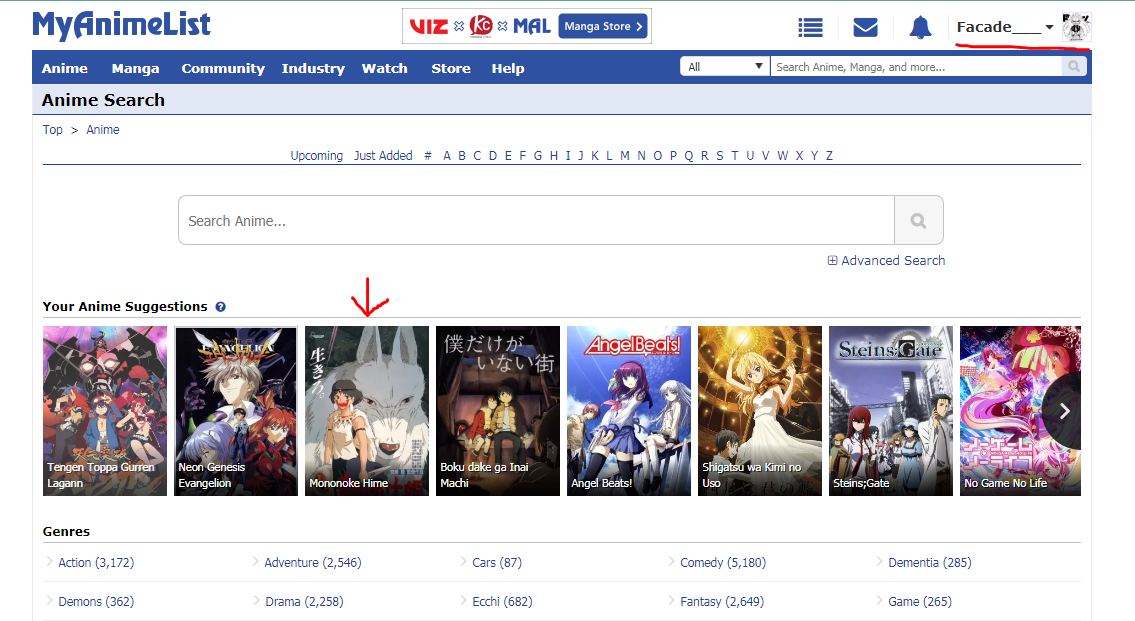
Task: Open the Anime menu in navigation bar
Action: tap(64, 68)
